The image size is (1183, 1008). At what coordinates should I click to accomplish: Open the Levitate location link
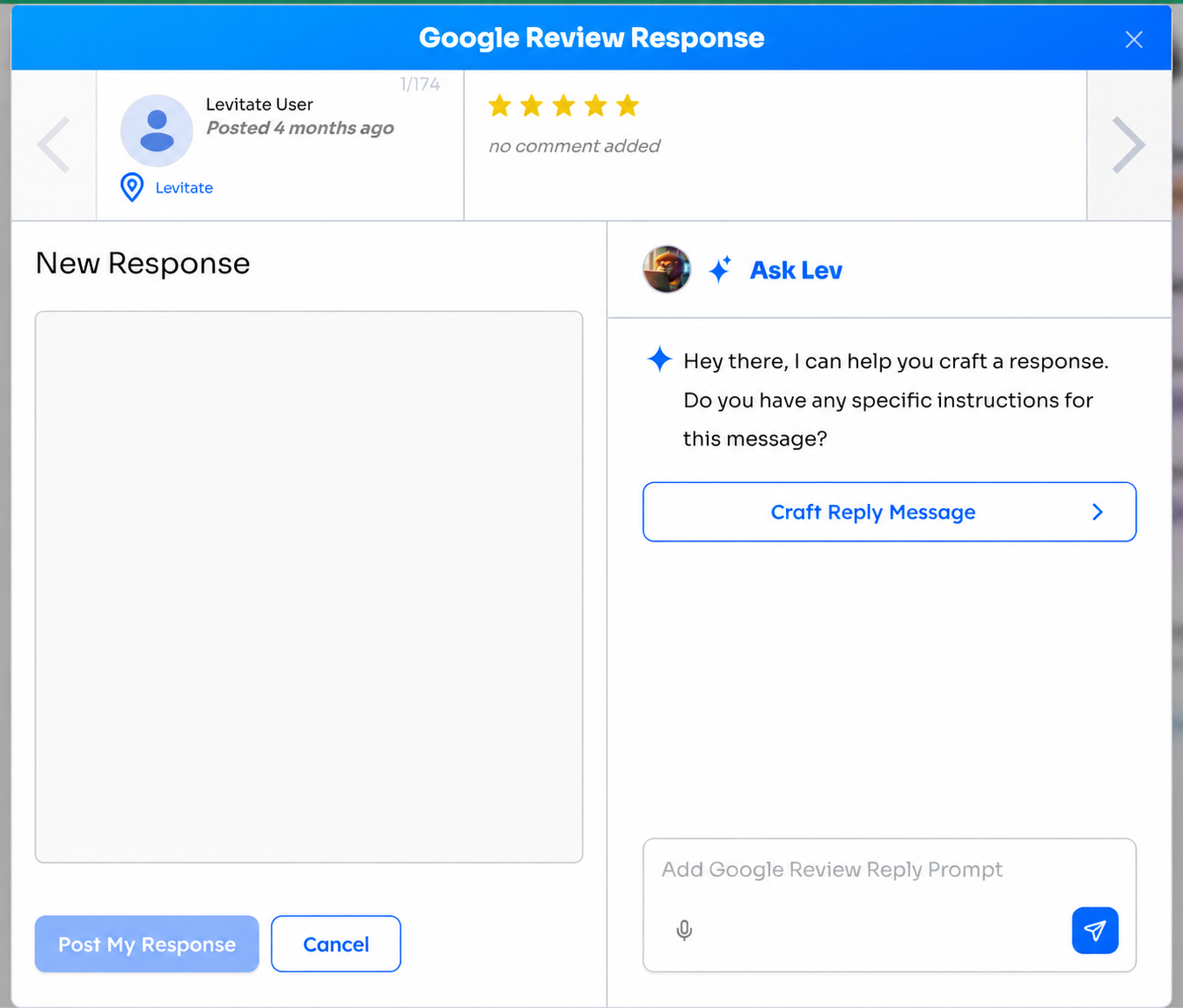pyautogui.click(x=184, y=188)
